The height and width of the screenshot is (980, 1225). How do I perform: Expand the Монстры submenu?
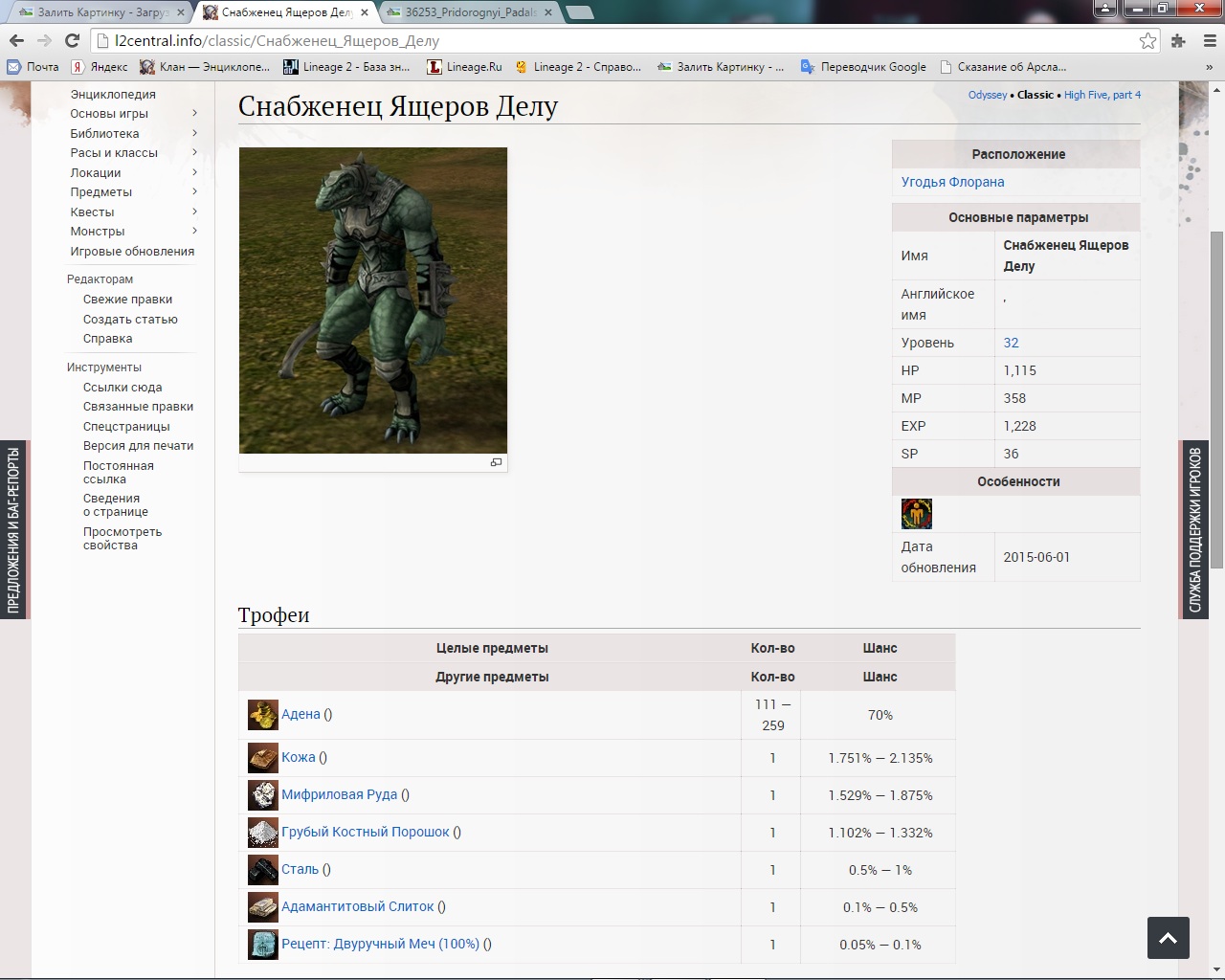click(x=194, y=231)
